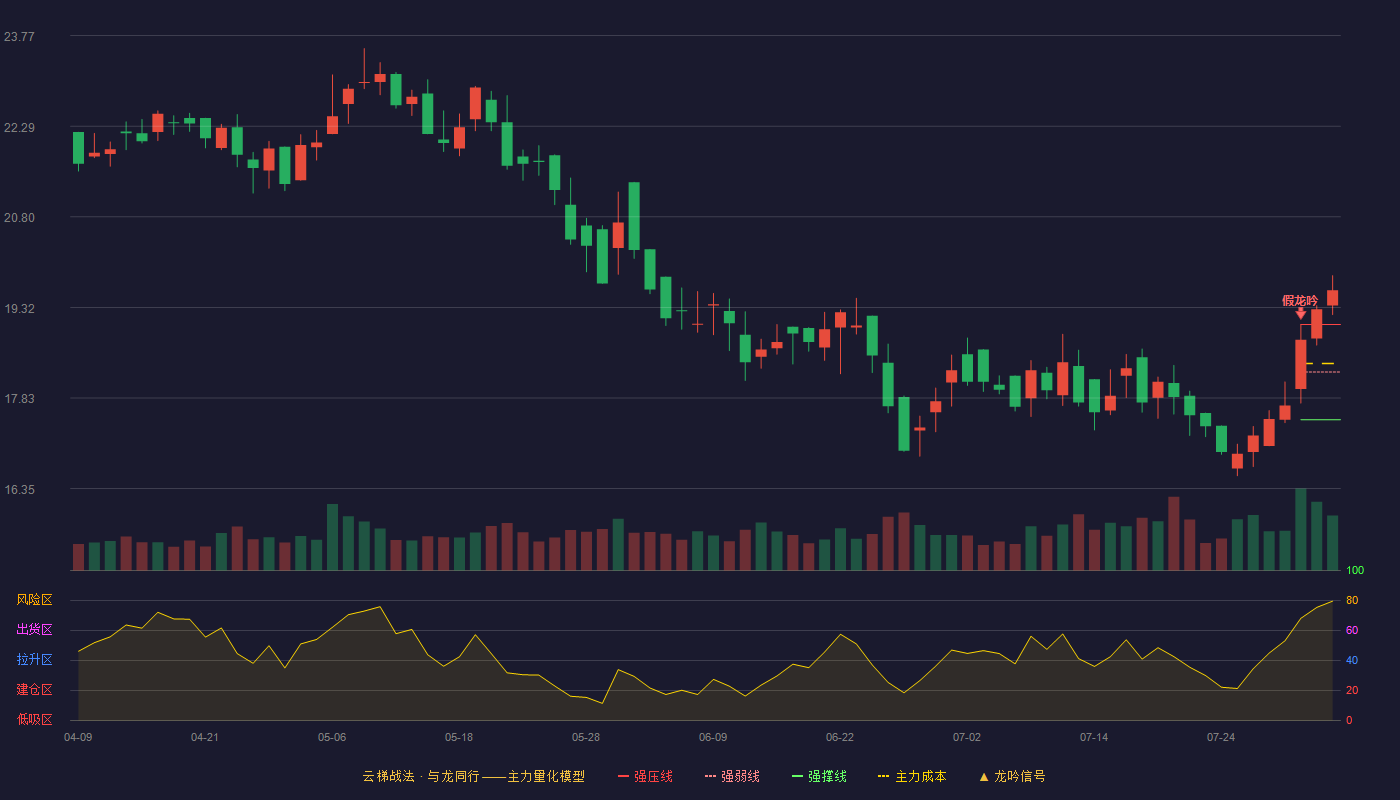The width and height of the screenshot is (1400, 800).
Task: Click the 07-14 date label
Action: click(1094, 737)
